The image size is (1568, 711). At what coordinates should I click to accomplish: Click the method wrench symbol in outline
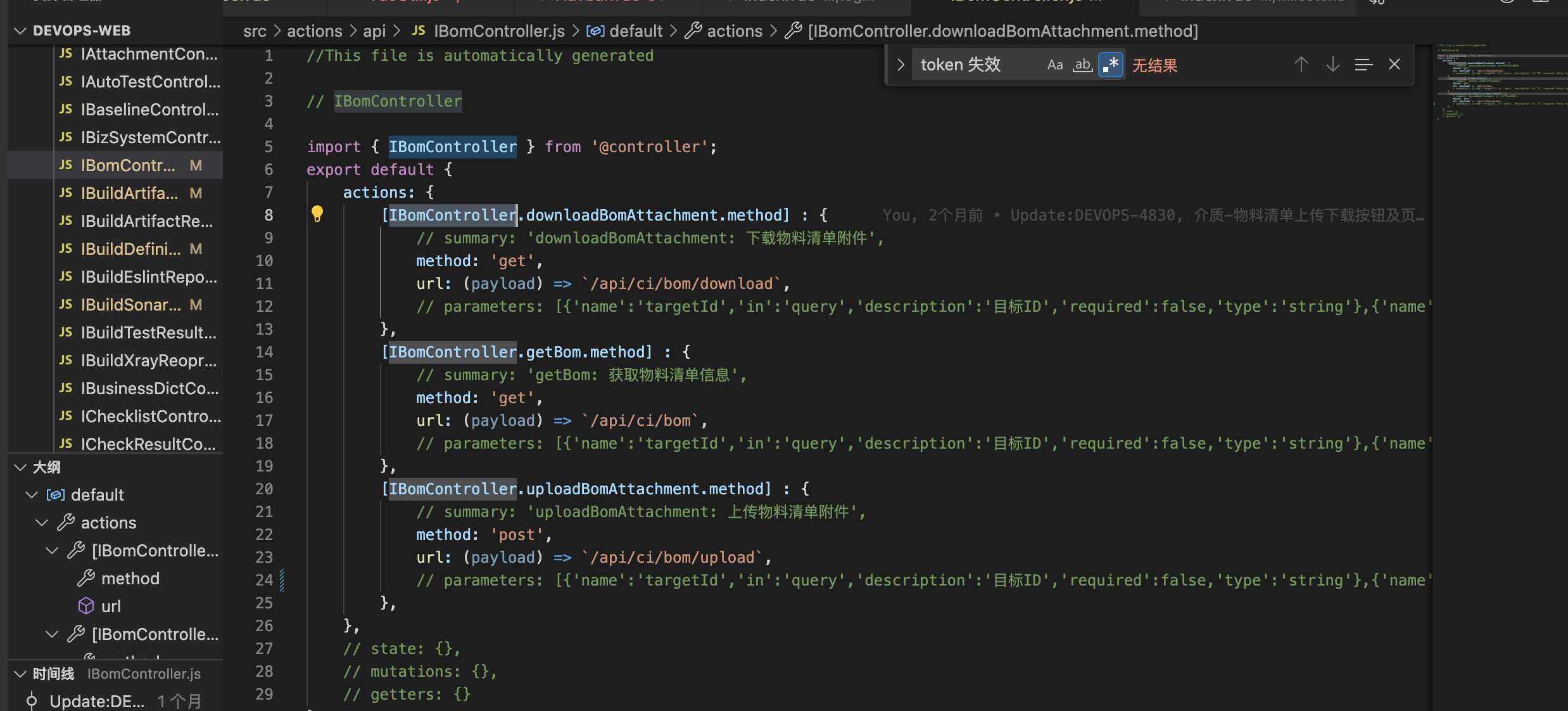tap(86, 579)
